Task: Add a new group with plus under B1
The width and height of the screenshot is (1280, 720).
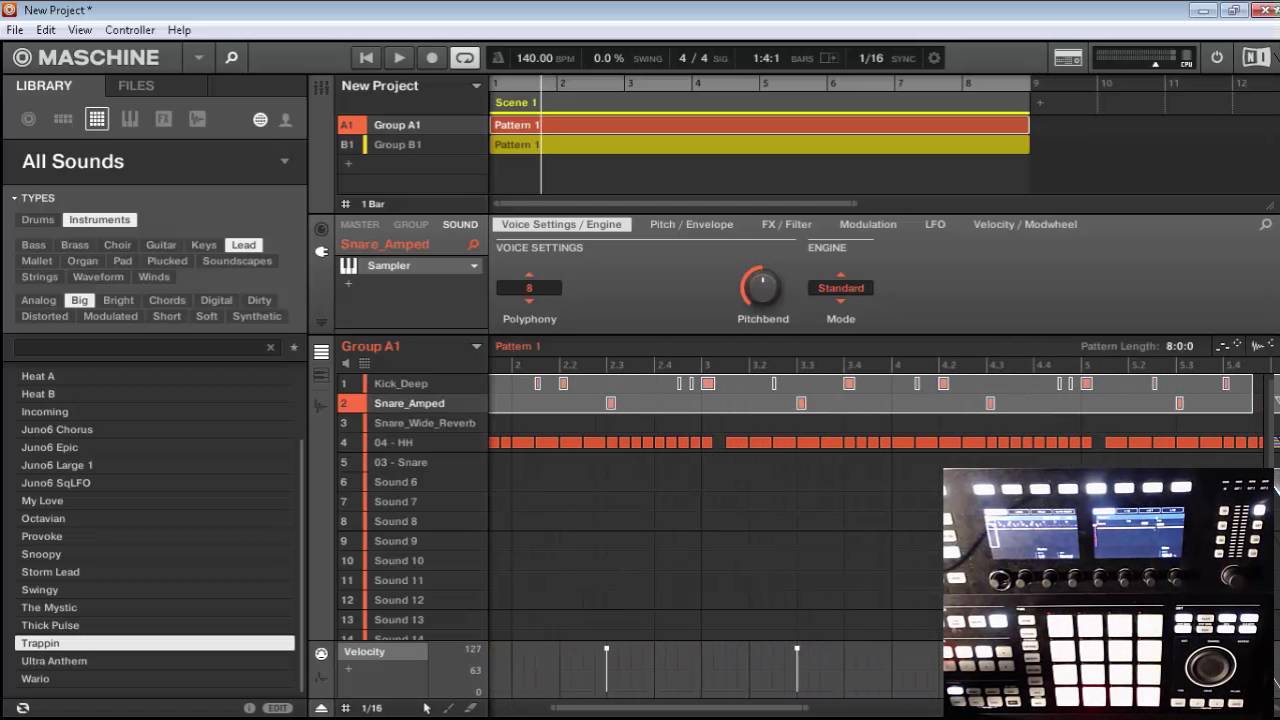Action: click(x=348, y=163)
